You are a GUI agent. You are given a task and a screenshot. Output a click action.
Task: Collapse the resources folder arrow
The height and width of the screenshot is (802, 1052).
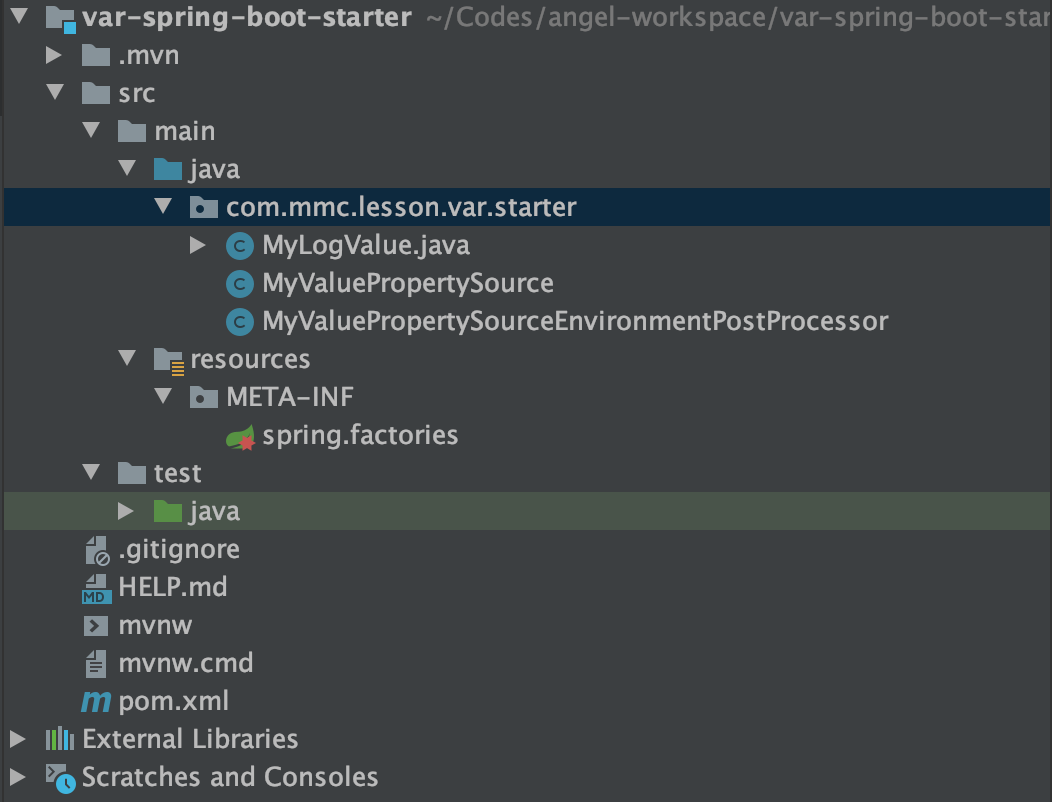[127, 358]
